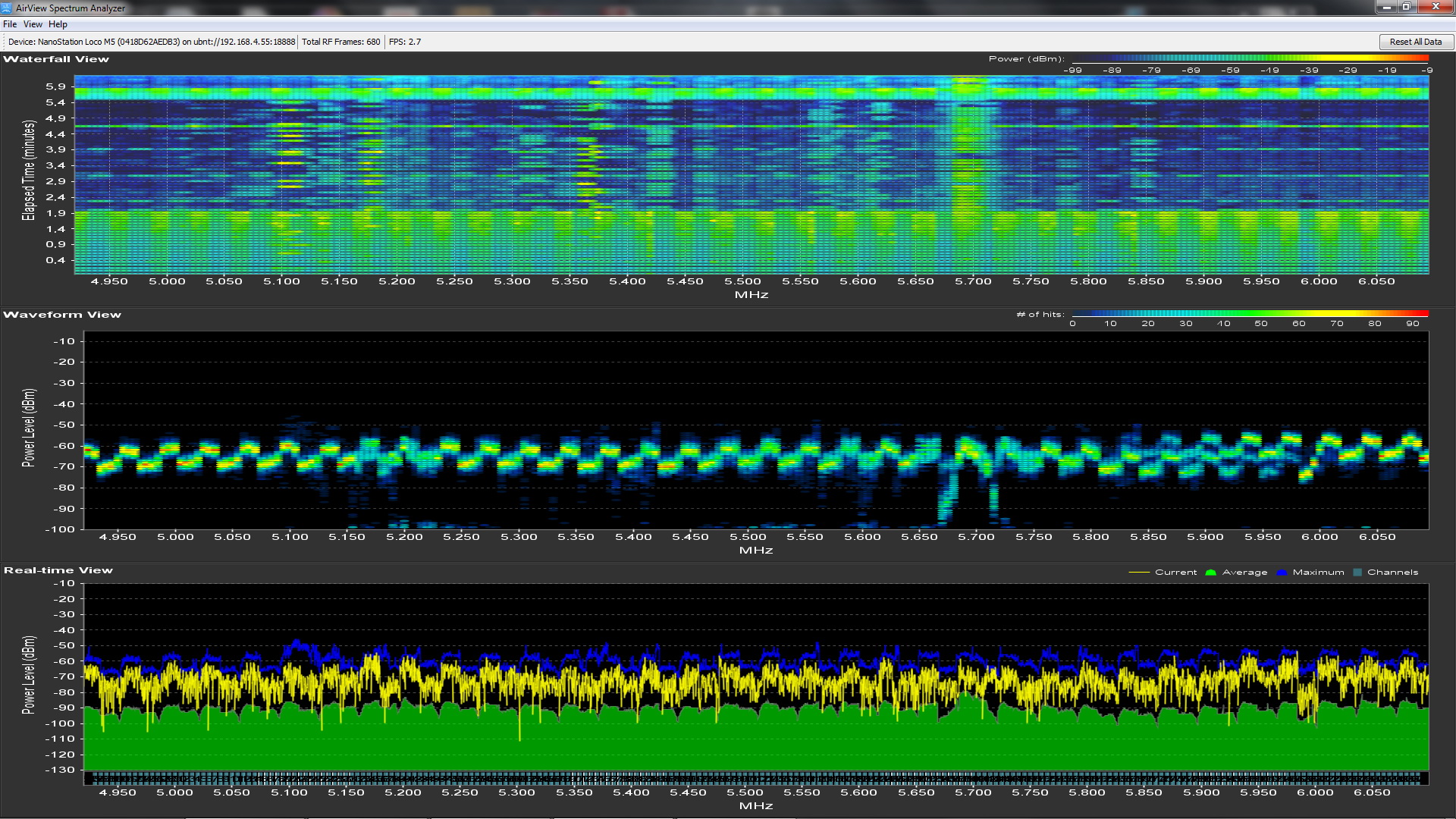Open the View menu
This screenshot has width=1456, height=819.
[33, 24]
